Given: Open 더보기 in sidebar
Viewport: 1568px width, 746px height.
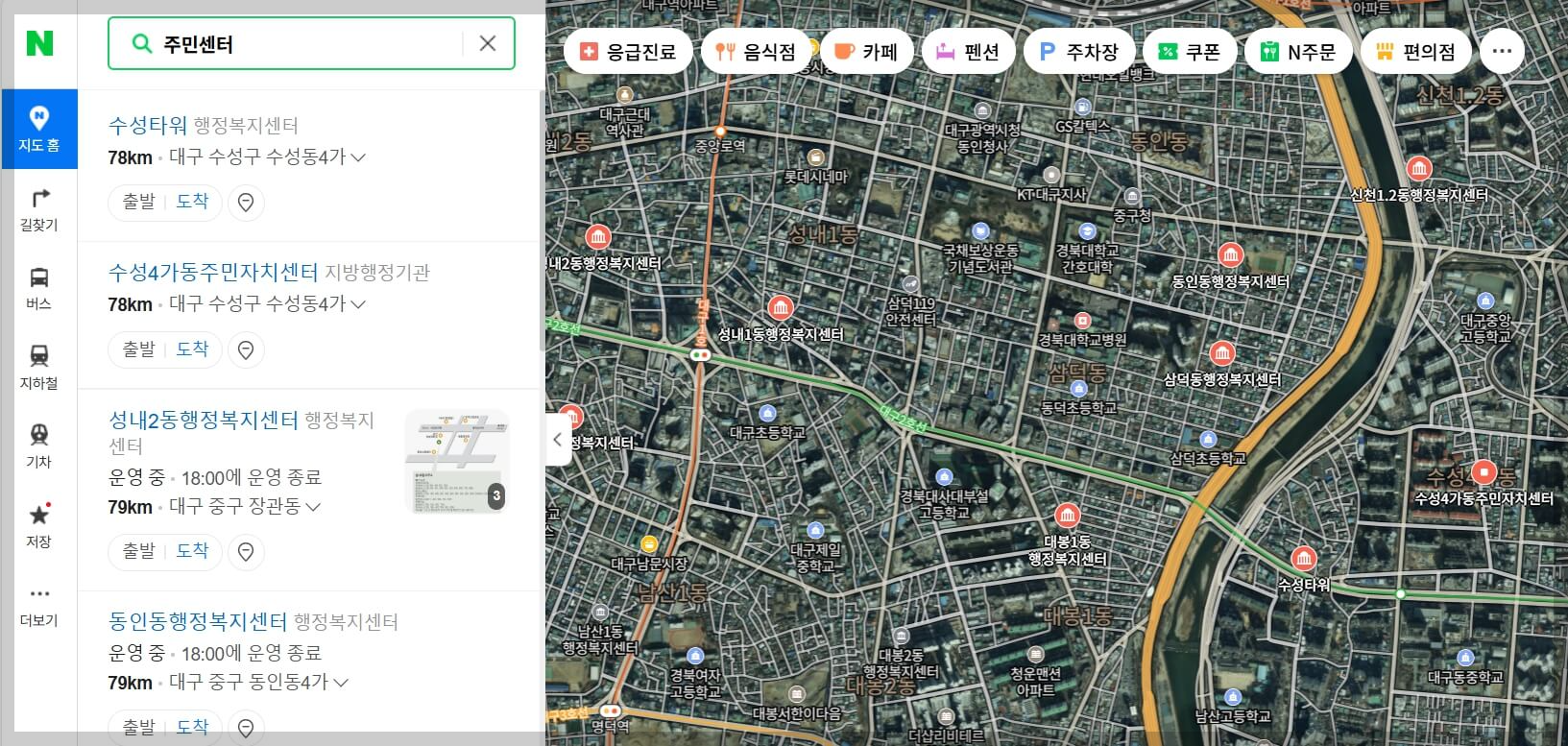Looking at the screenshot, I should (39, 606).
